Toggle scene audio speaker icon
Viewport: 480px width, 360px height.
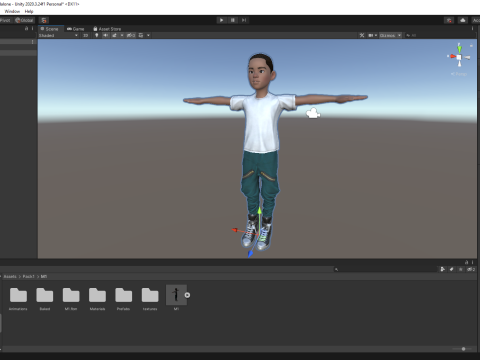106,35
